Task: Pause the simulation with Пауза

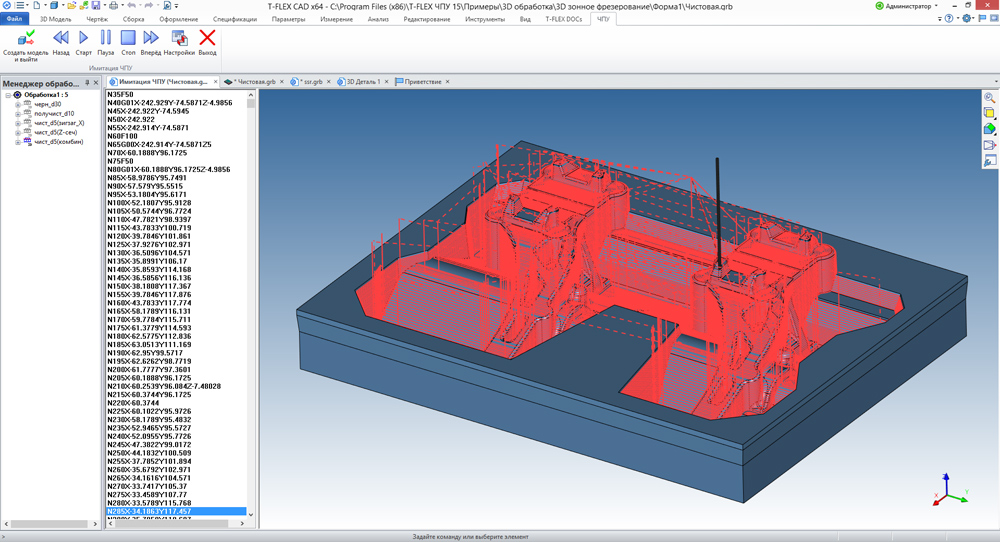Action: tap(106, 38)
